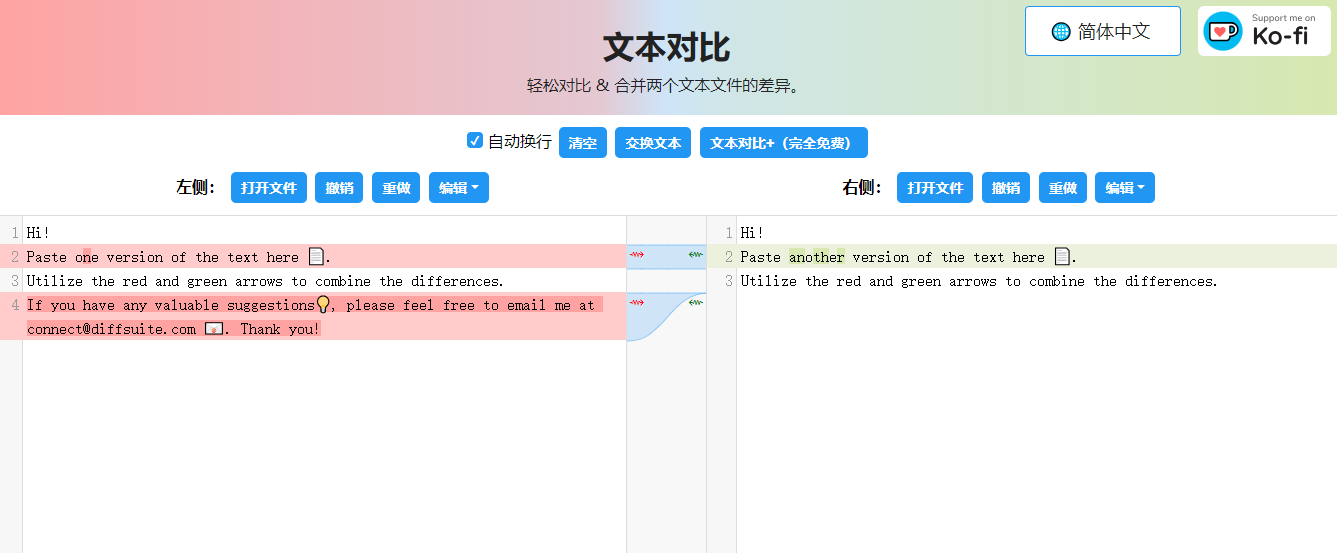Open 文本对比+(完全免费)
The height and width of the screenshot is (553, 1337).
[784, 143]
